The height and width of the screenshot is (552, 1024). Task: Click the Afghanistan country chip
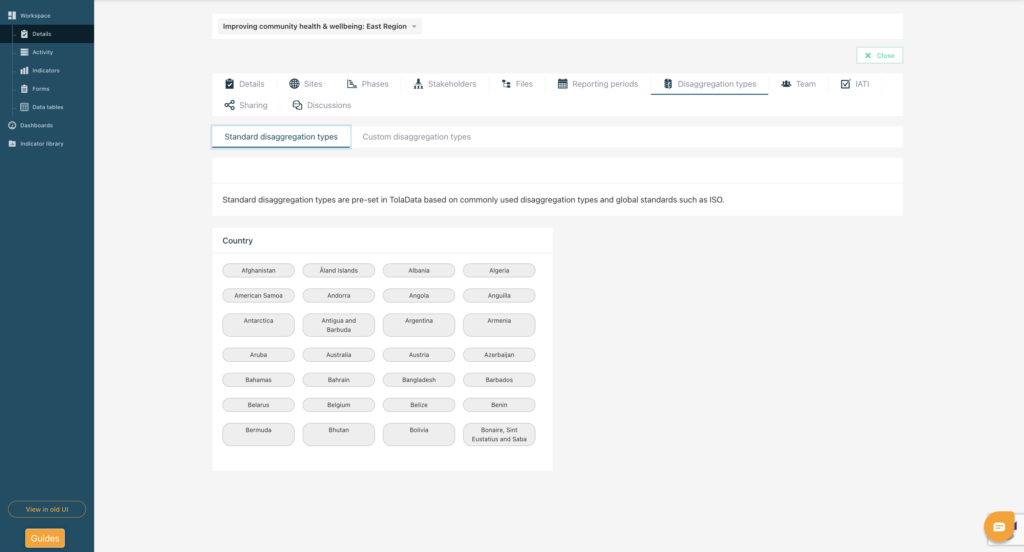click(259, 270)
